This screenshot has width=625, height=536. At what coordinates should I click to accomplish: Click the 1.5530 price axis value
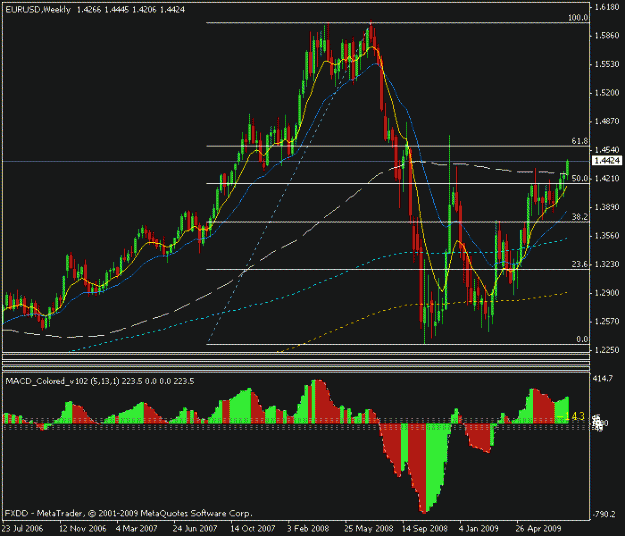(x=607, y=64)
